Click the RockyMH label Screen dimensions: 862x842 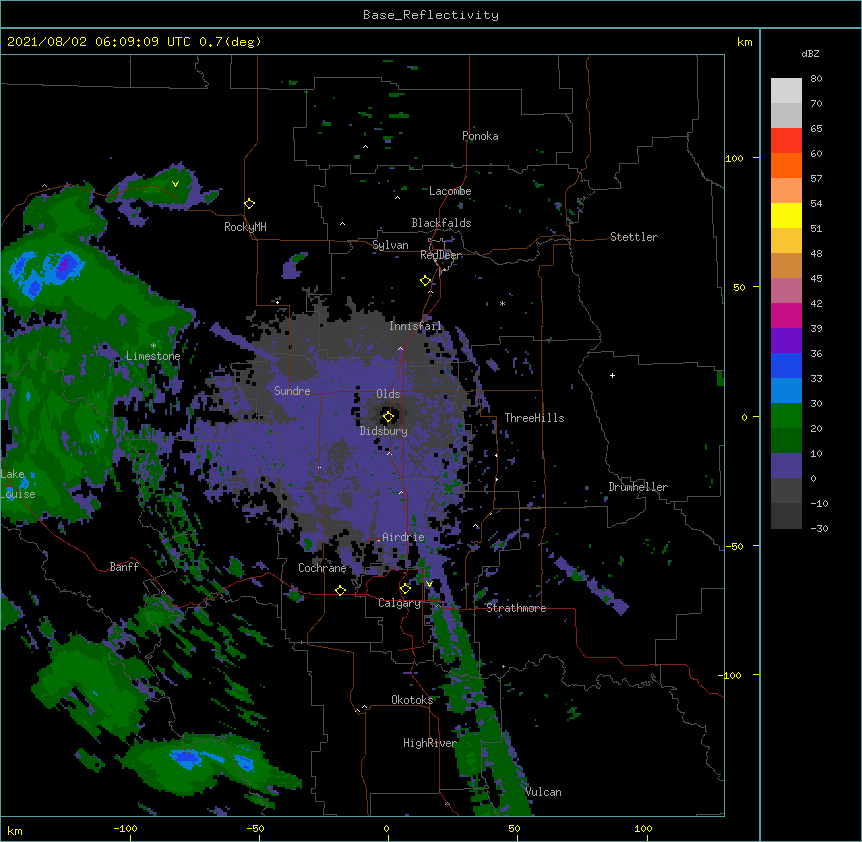coord(245,227)
